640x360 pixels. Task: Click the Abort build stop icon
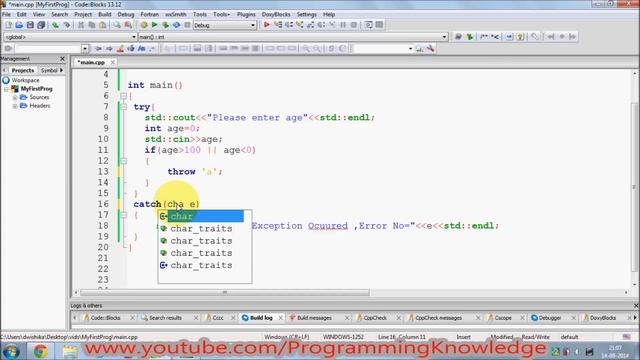187,25
